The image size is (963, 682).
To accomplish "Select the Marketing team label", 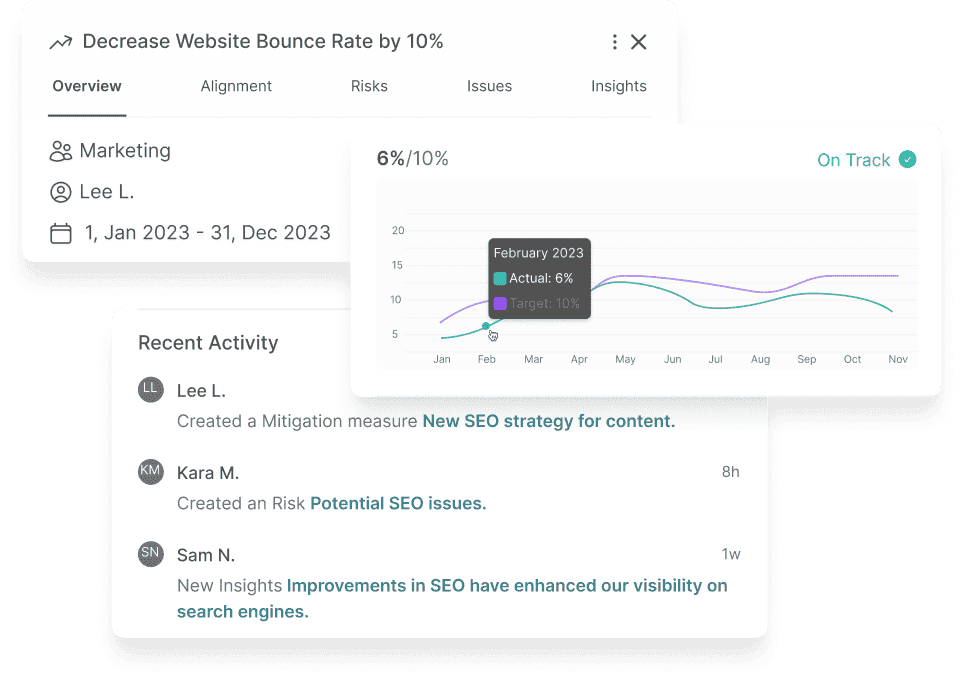I will click(x=125, y=151).
